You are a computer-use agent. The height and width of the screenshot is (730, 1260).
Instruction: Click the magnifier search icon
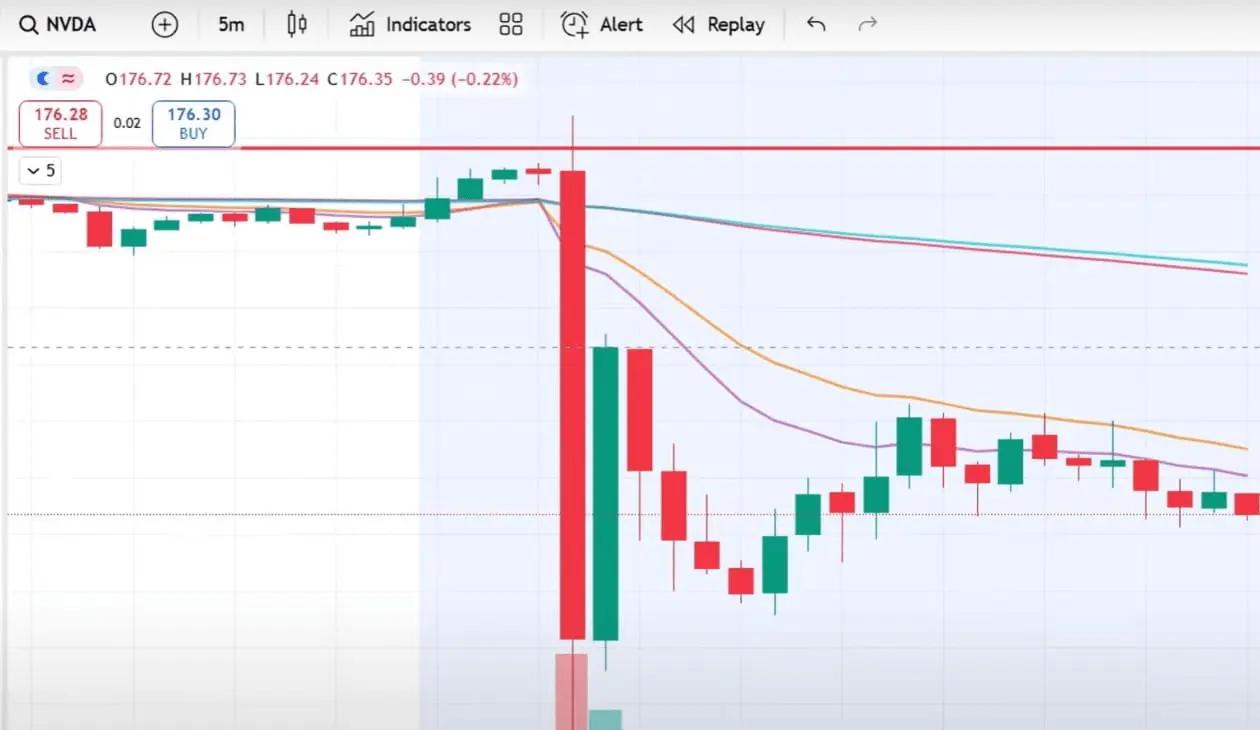[x=29, y=24]
